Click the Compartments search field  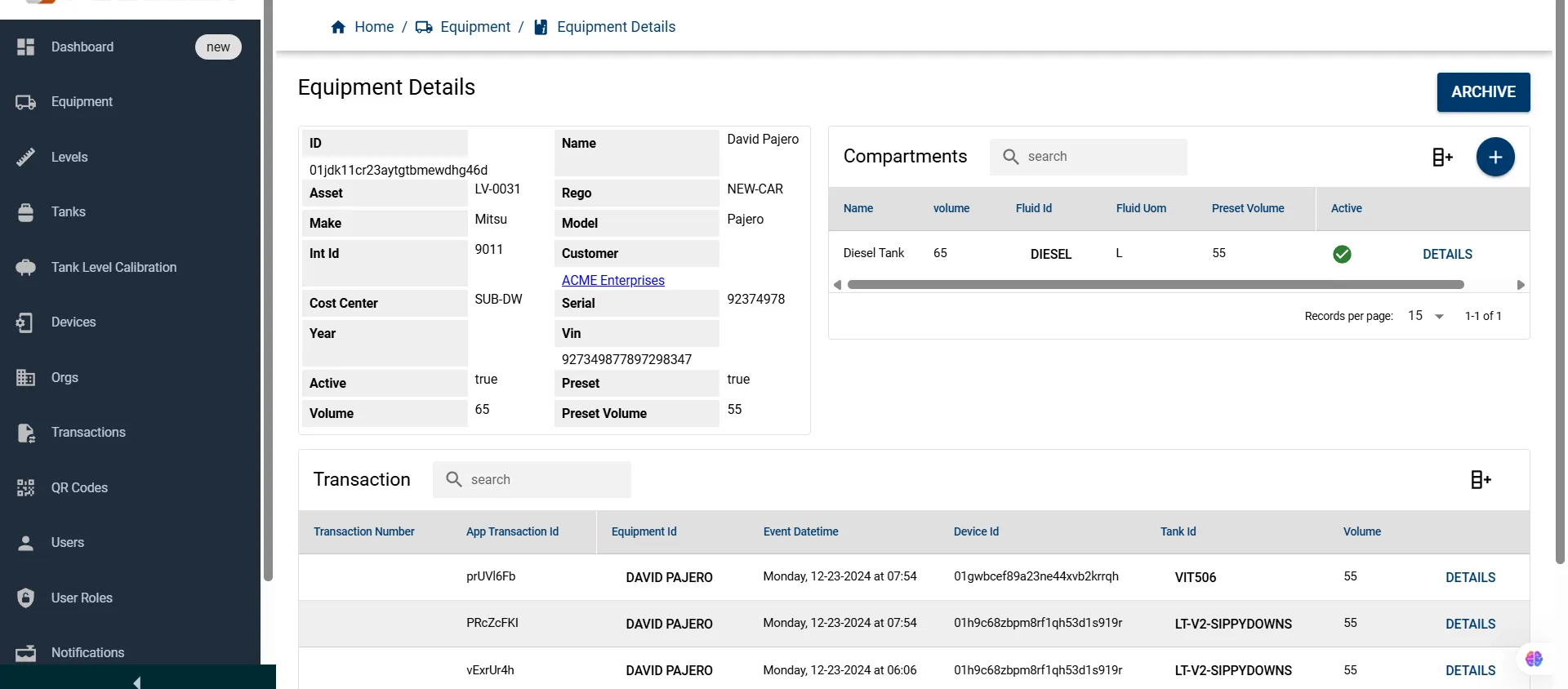1089,157
